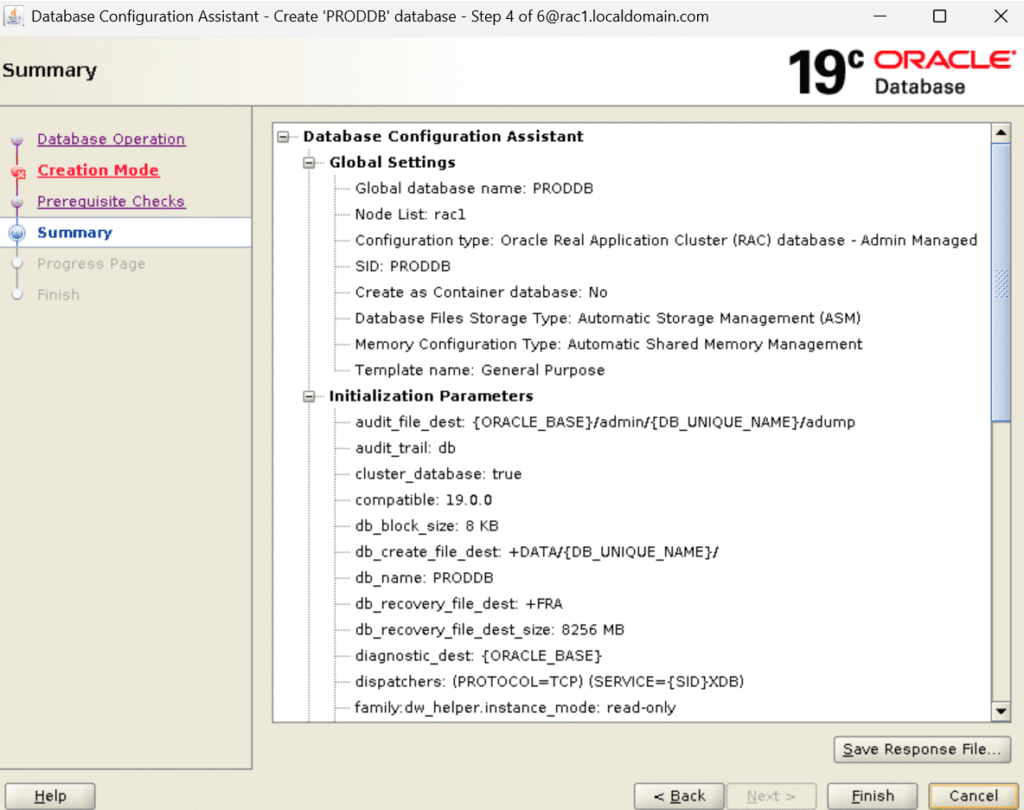Collapse the Global Settings section
This screenshot has height=810, width=1024.
tap(311, 163)
